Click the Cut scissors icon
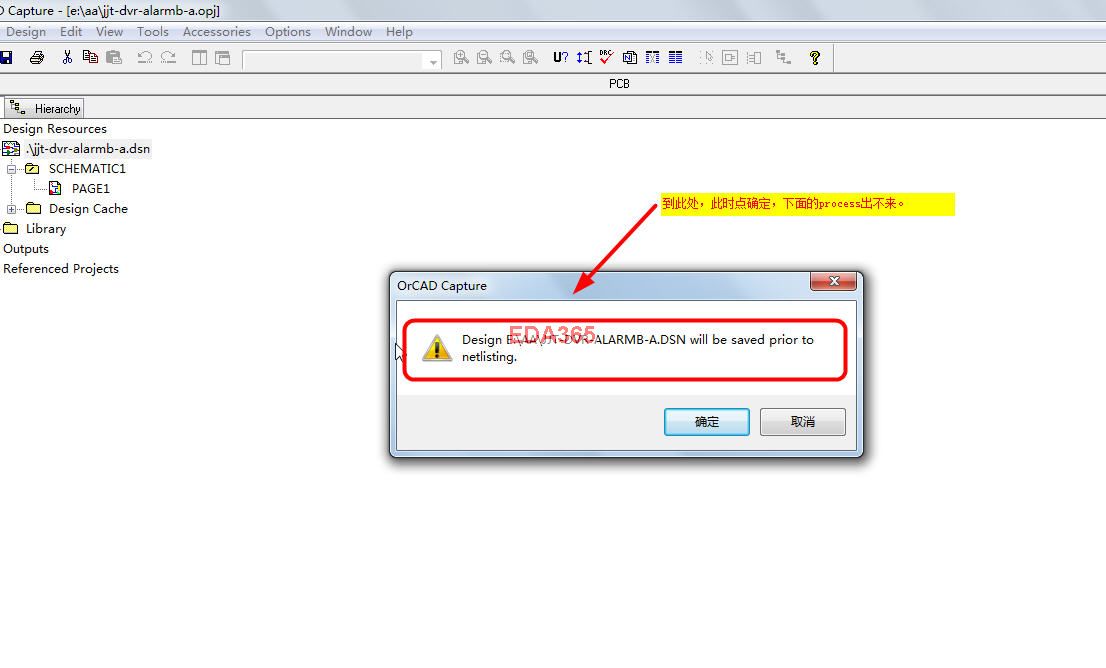The image size is (1106, 668). 67,58
